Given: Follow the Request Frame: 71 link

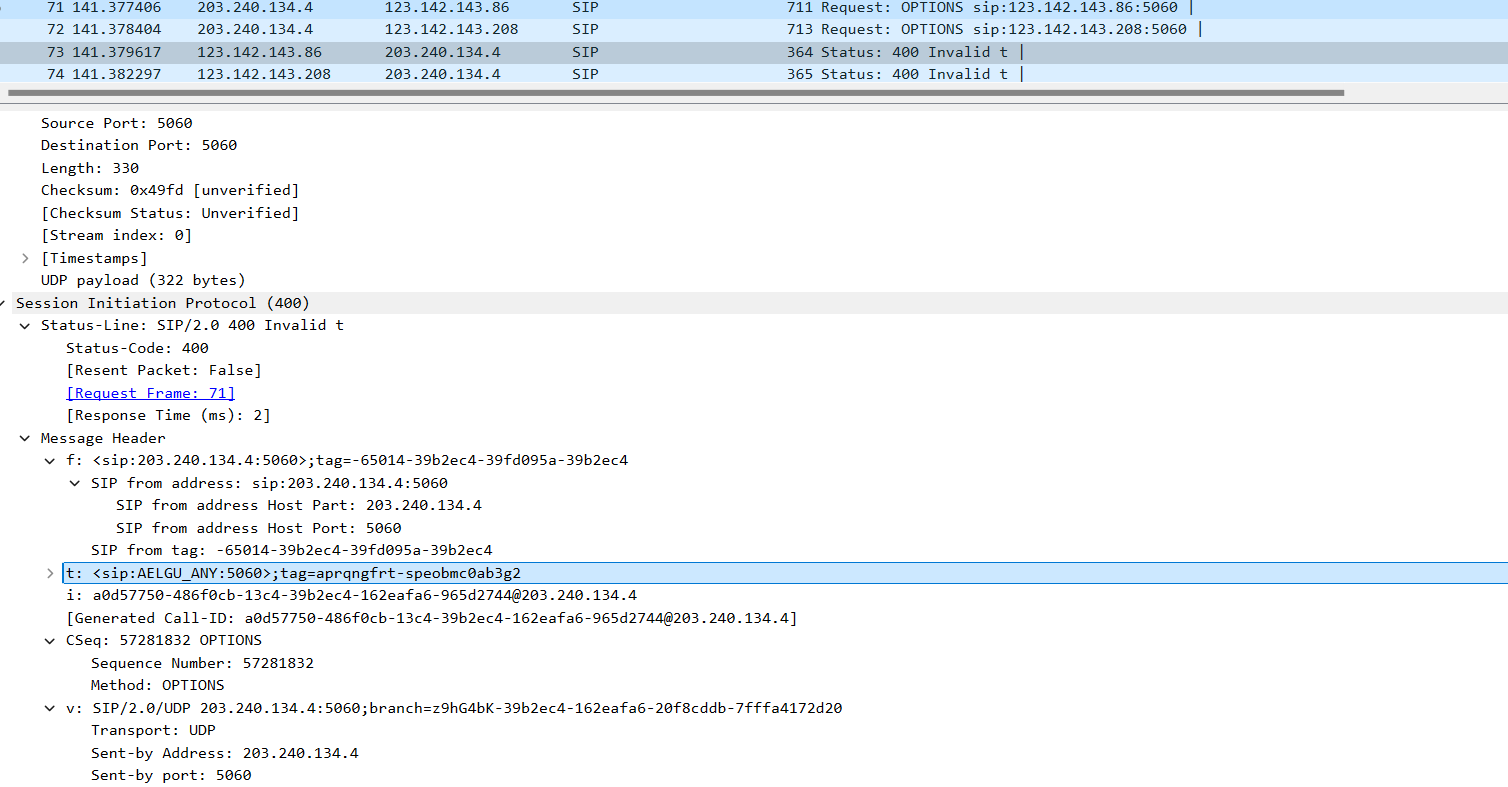Looking at the screenshot, I should coord(150,392).
